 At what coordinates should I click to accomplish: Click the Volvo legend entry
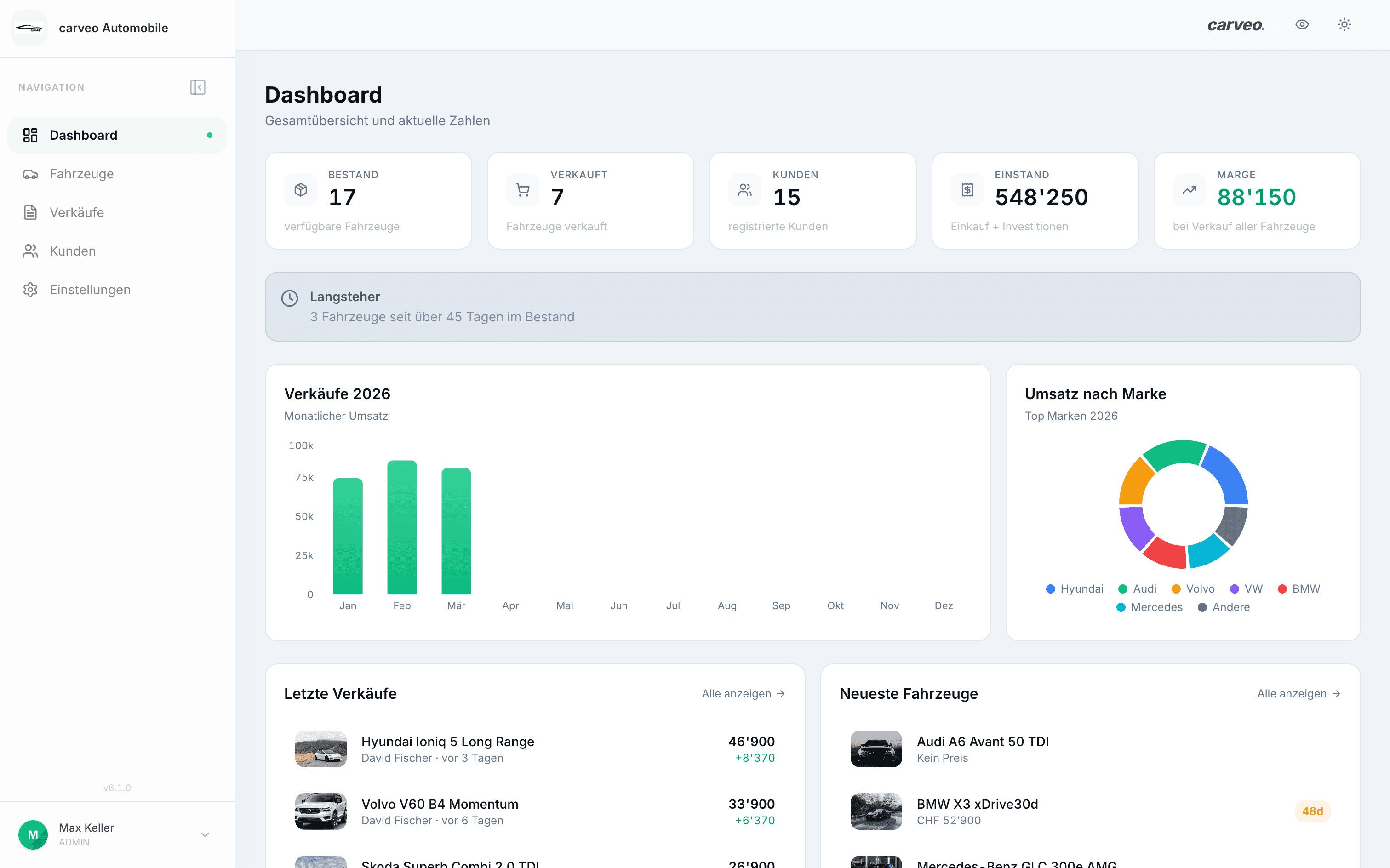(1193, 589)
